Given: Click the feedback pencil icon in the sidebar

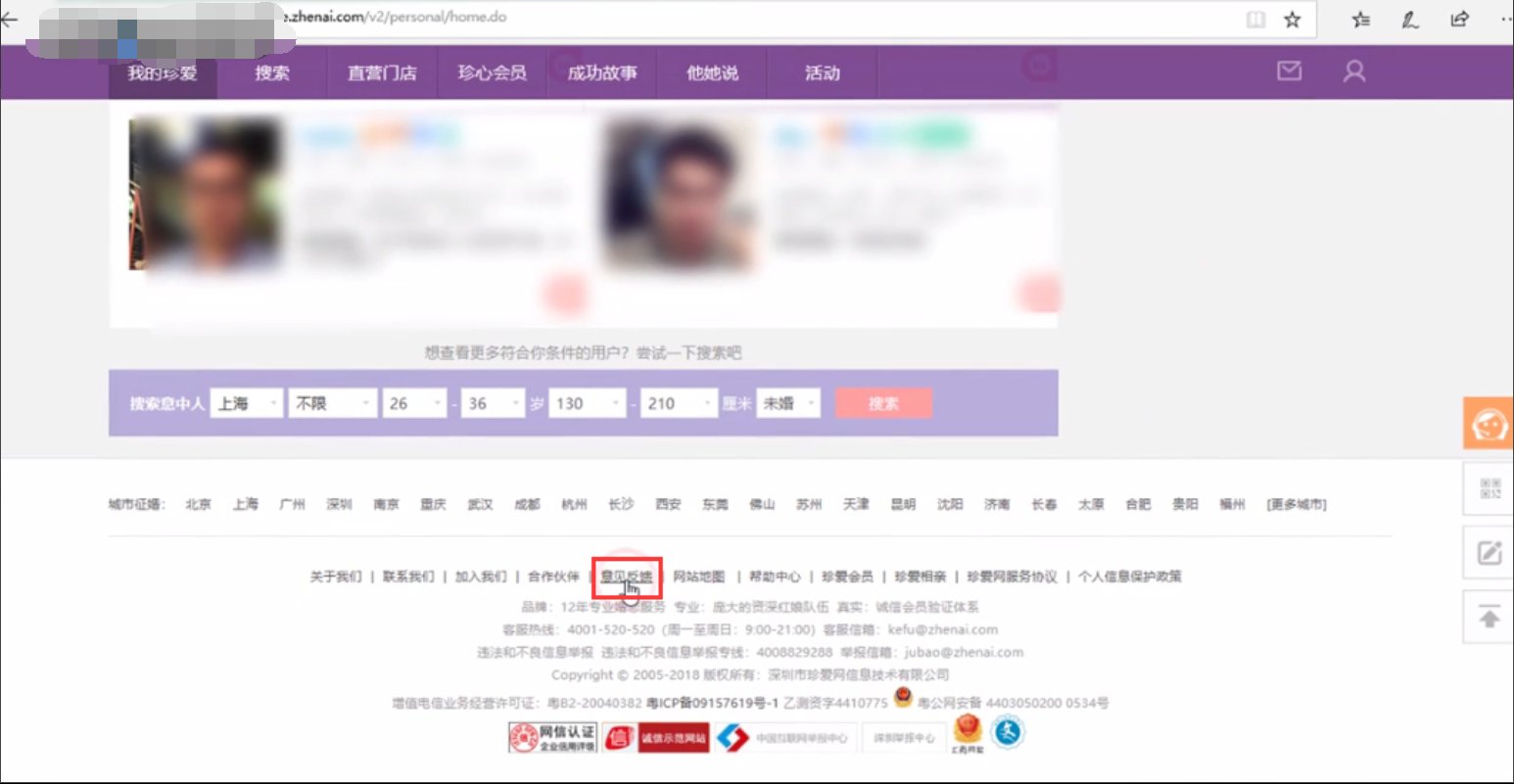Looking at the screenshot, I should tap(1488, 552).
